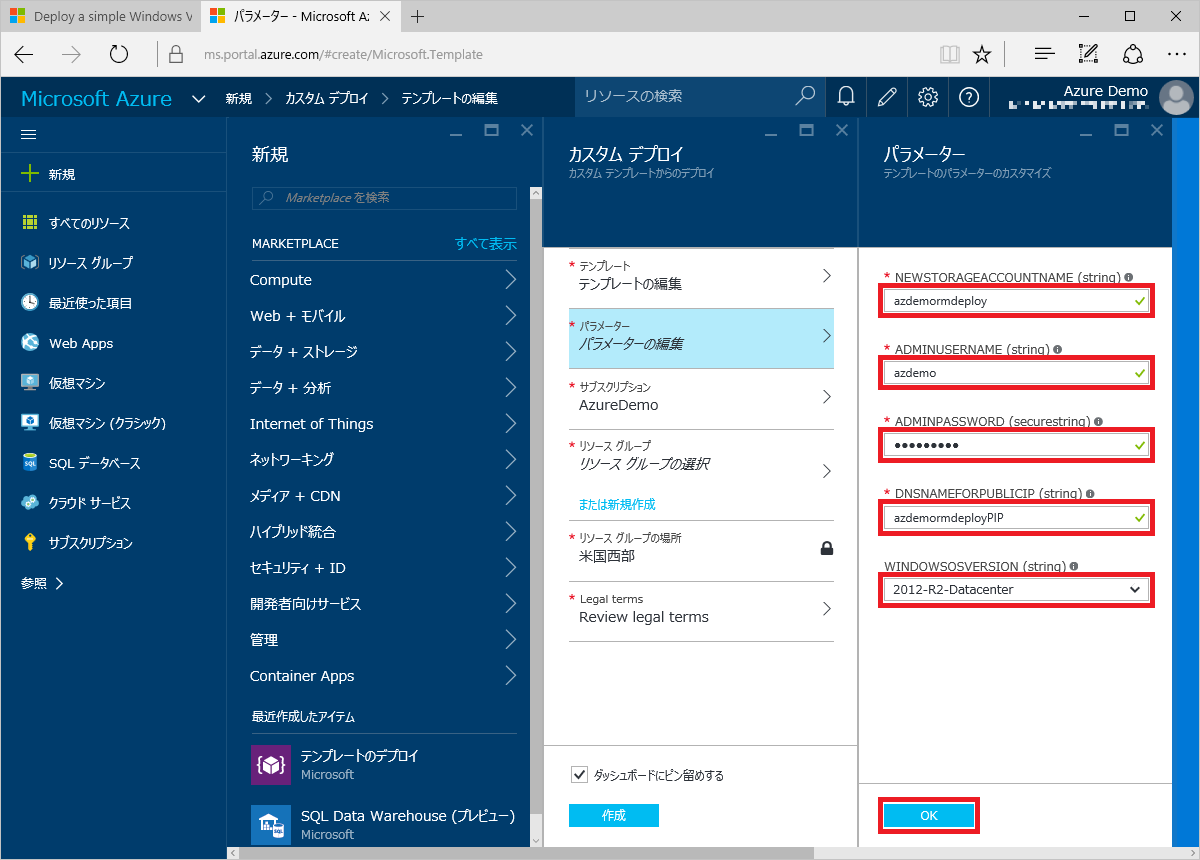The width and height of the screenshot is (1200, 860).
Task: Open the notifications bell icon
Action: pos(846,97)
